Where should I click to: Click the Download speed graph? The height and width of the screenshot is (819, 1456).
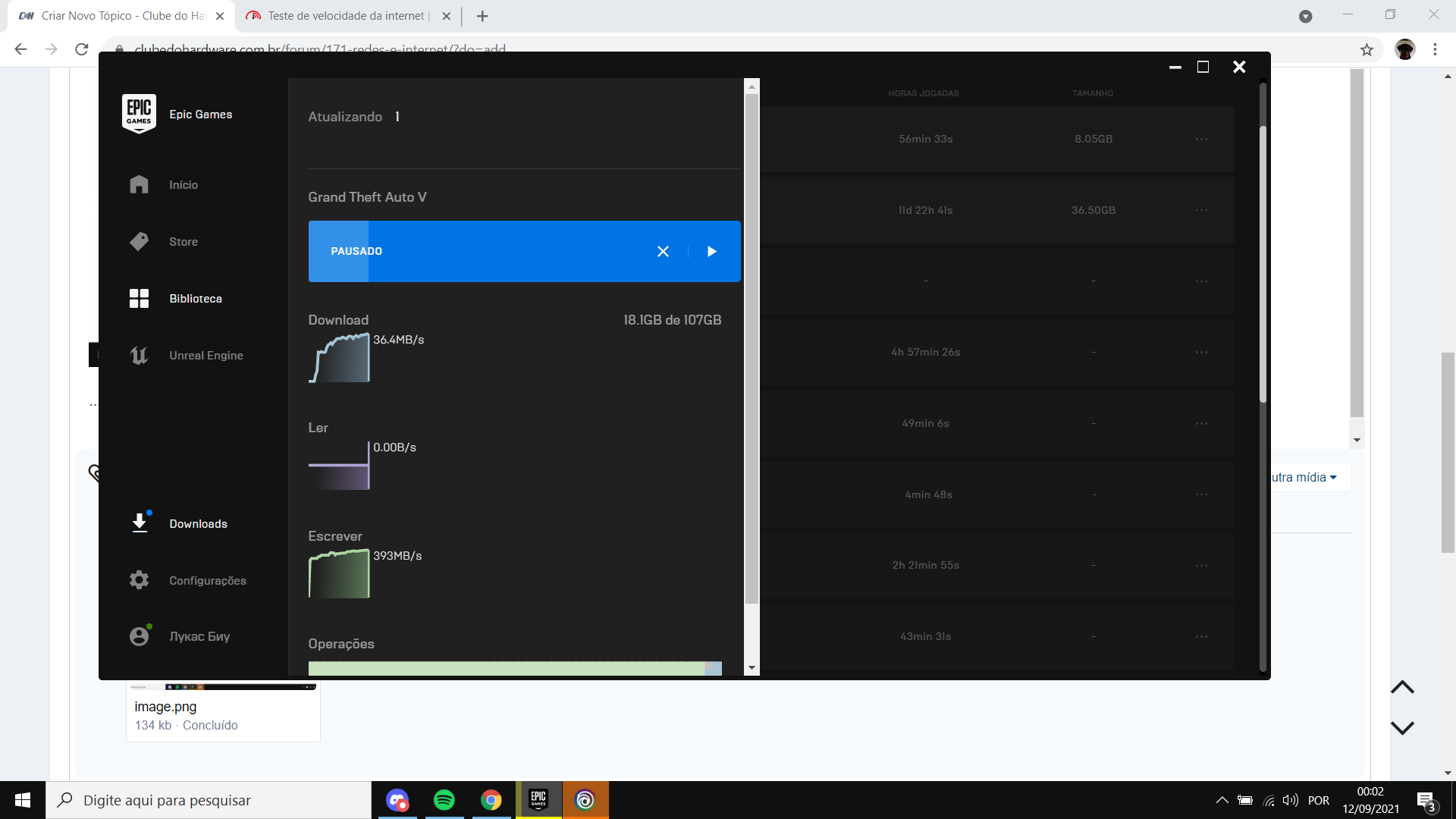pyautogui.click(x=339, y=357)
